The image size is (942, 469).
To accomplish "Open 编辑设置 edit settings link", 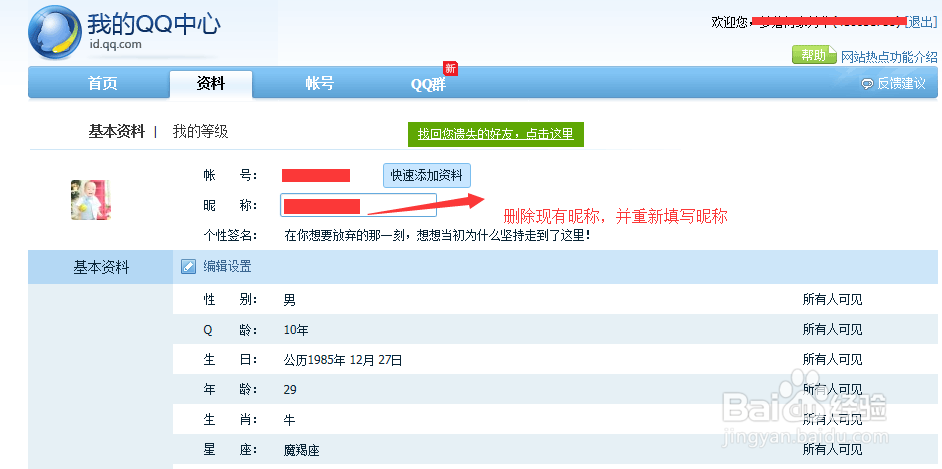I will click(227, 267).
